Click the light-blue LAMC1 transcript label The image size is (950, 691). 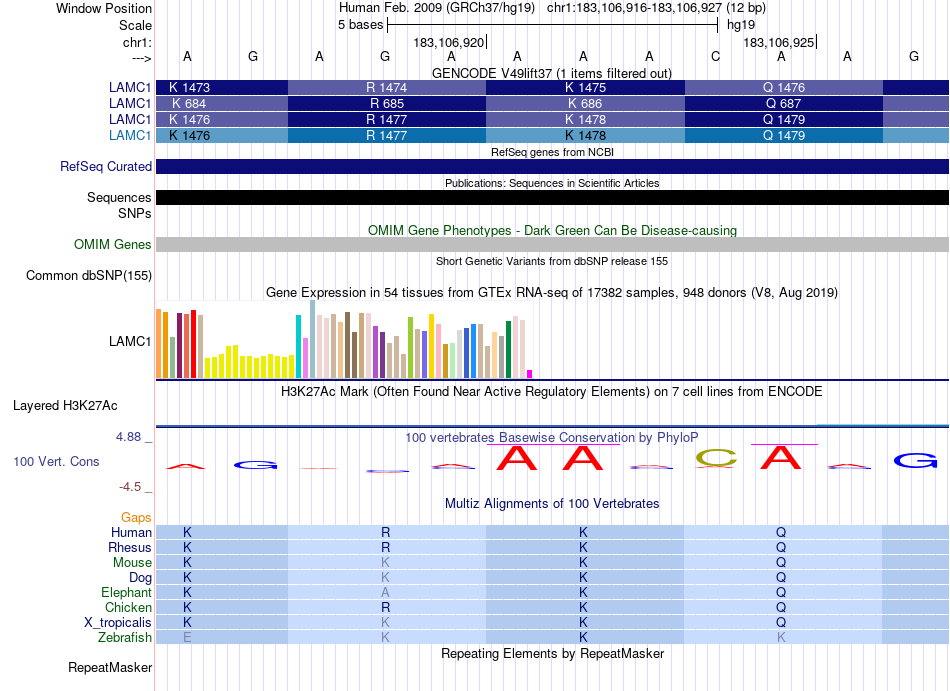click(x=130, y=135)
